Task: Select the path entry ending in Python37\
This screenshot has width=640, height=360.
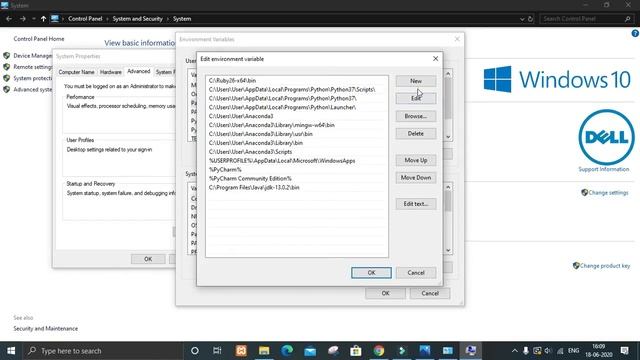Action: pyautogui.click(x=297, y=98)
